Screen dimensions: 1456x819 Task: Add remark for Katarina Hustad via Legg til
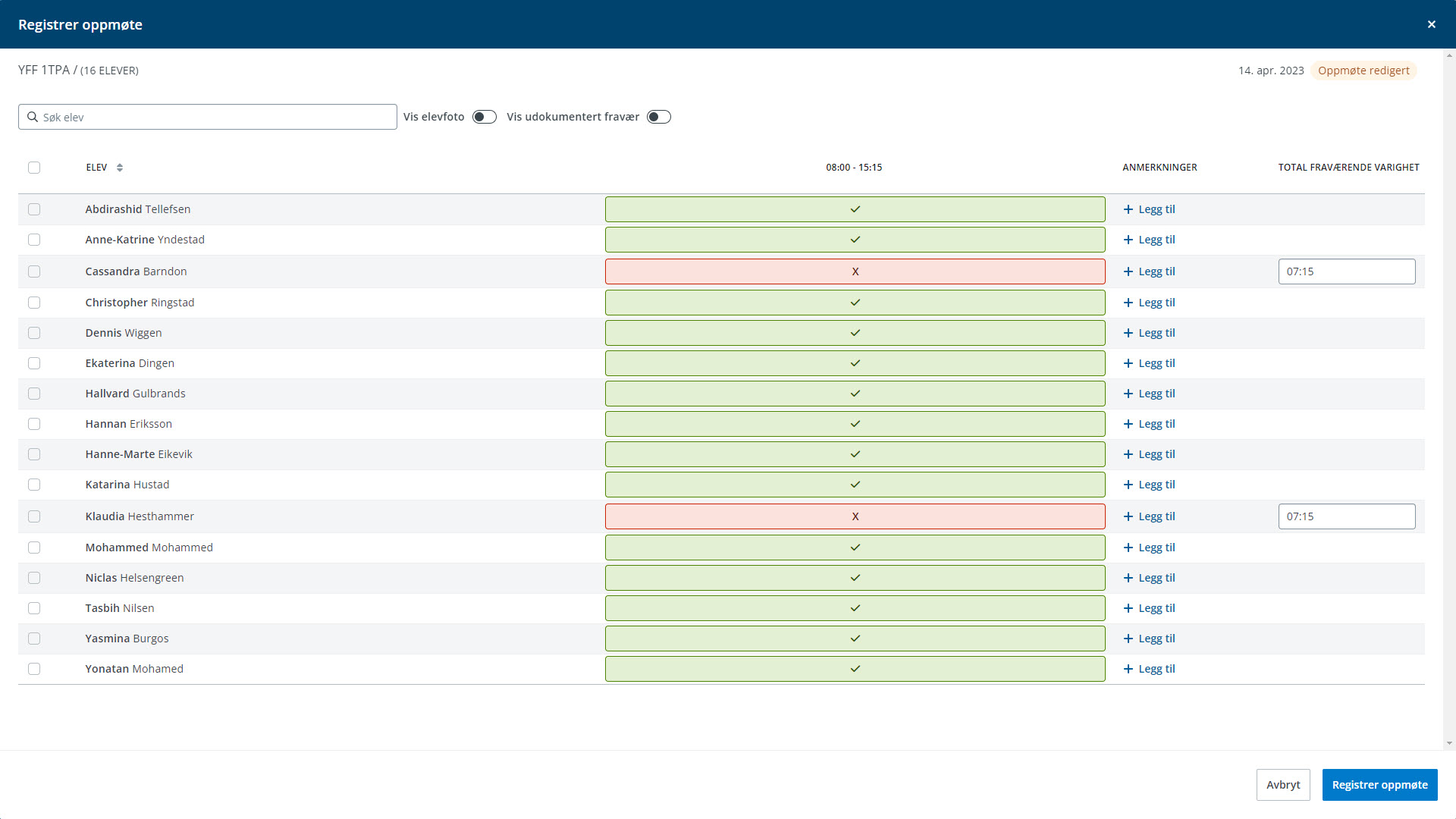click(1150, 485)
